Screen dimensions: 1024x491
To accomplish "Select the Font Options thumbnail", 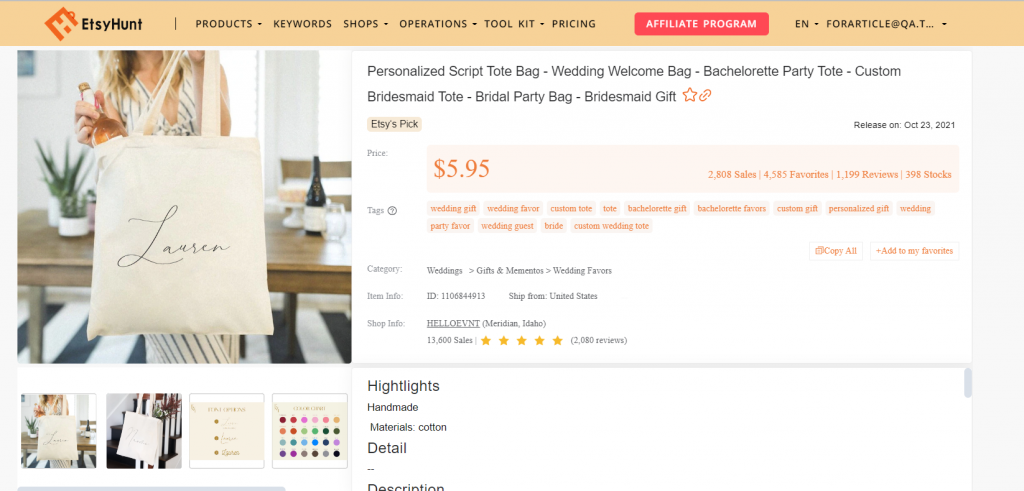I will 227,430.
